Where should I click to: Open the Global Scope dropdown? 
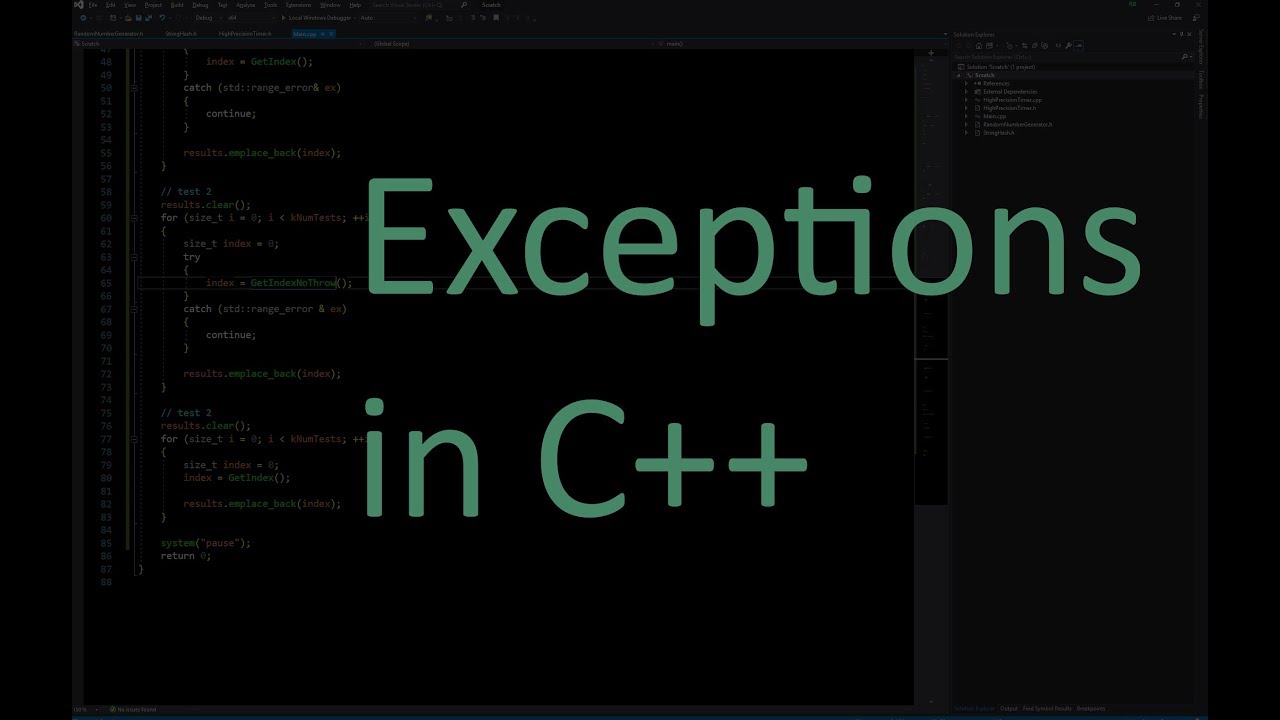pos(512,44)
